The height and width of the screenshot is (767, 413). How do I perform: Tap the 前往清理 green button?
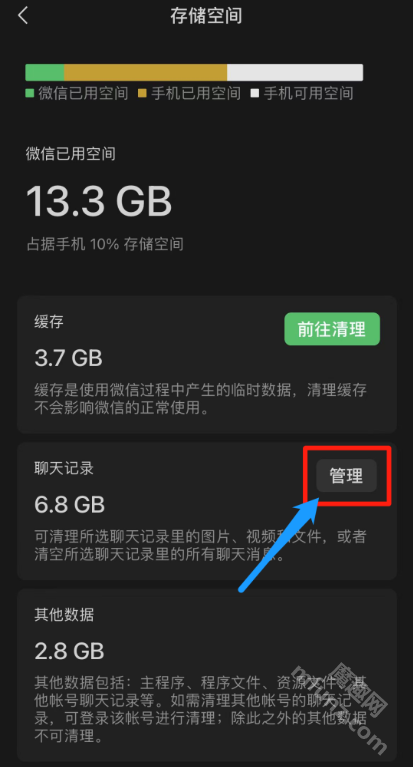click(x=332, y=329)
